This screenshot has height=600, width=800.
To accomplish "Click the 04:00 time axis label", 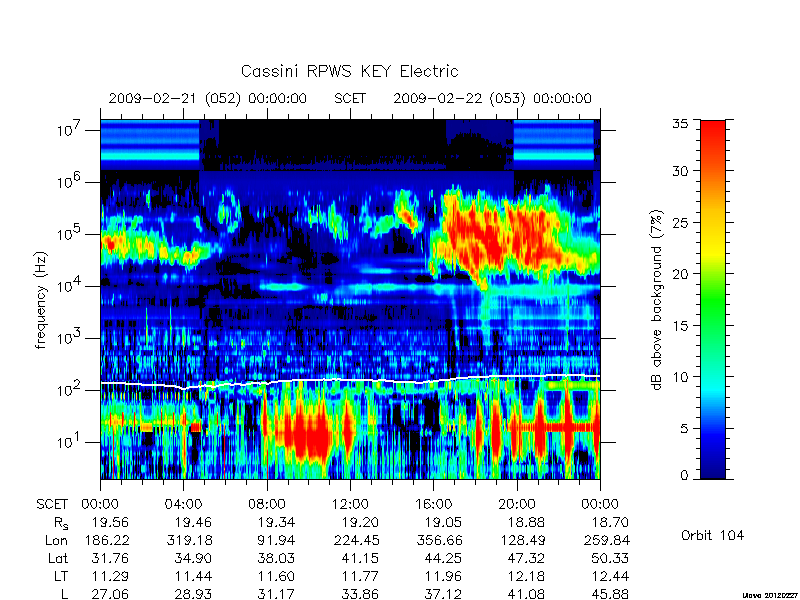I will [184, 504].
